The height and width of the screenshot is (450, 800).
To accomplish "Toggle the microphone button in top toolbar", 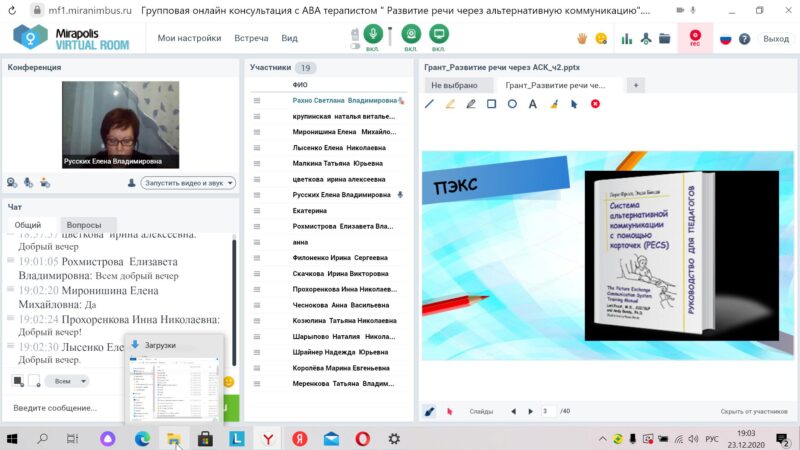I will coord(373,34).
